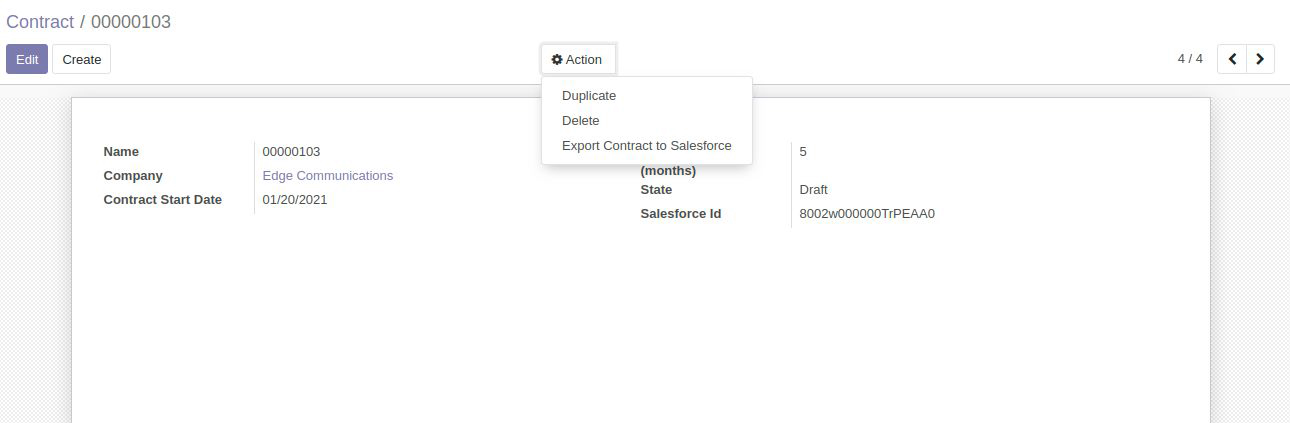Click the Company field label
Screen dimensions: 1290x423
click(x=133, y=176)
